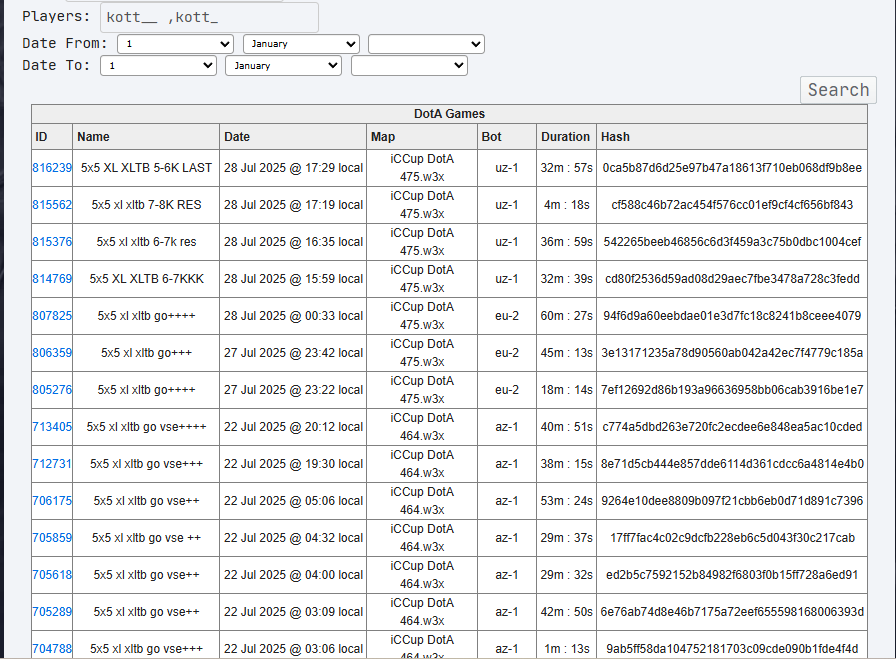Select hash starting with cf588c46b72a
896x659 pixels.
tap(732, 205)
